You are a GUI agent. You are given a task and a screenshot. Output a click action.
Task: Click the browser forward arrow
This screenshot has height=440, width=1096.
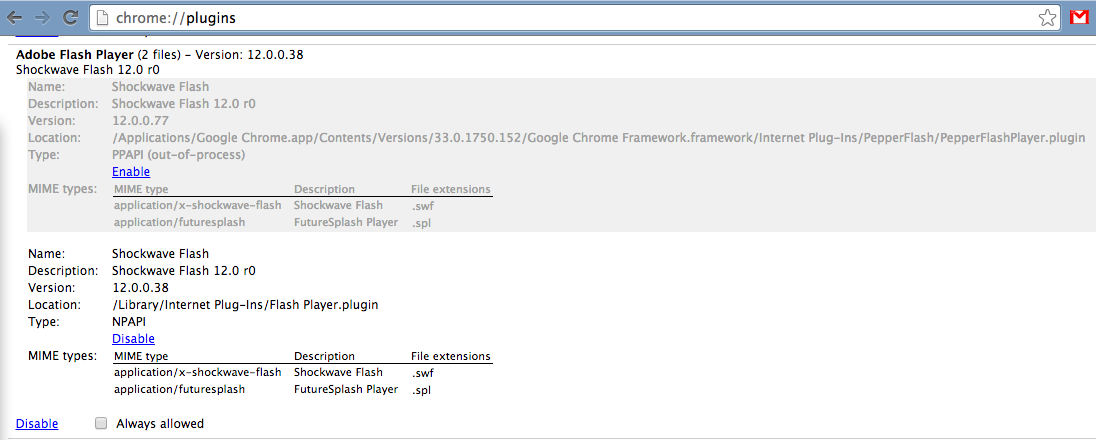coord(43,18)
